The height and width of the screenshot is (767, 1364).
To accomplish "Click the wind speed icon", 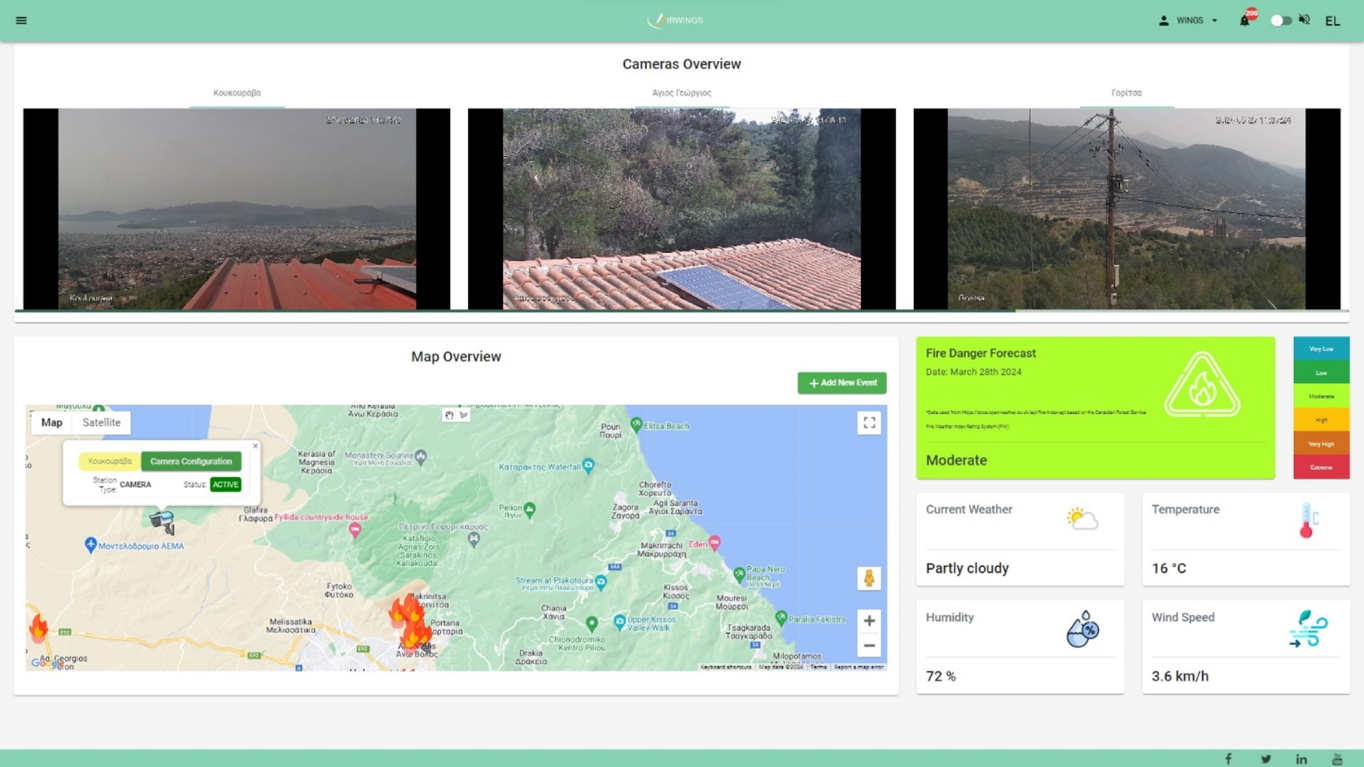I will (x=1308, y=629).
